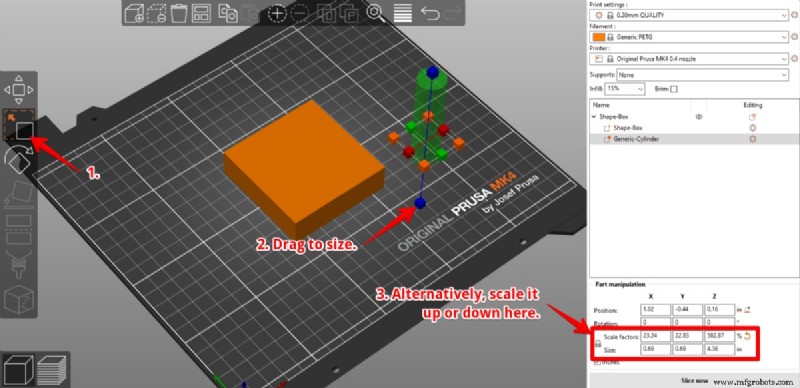Click the Remove instance minus icon
This screenshot has width=800, height=388.
coord(300,13)
